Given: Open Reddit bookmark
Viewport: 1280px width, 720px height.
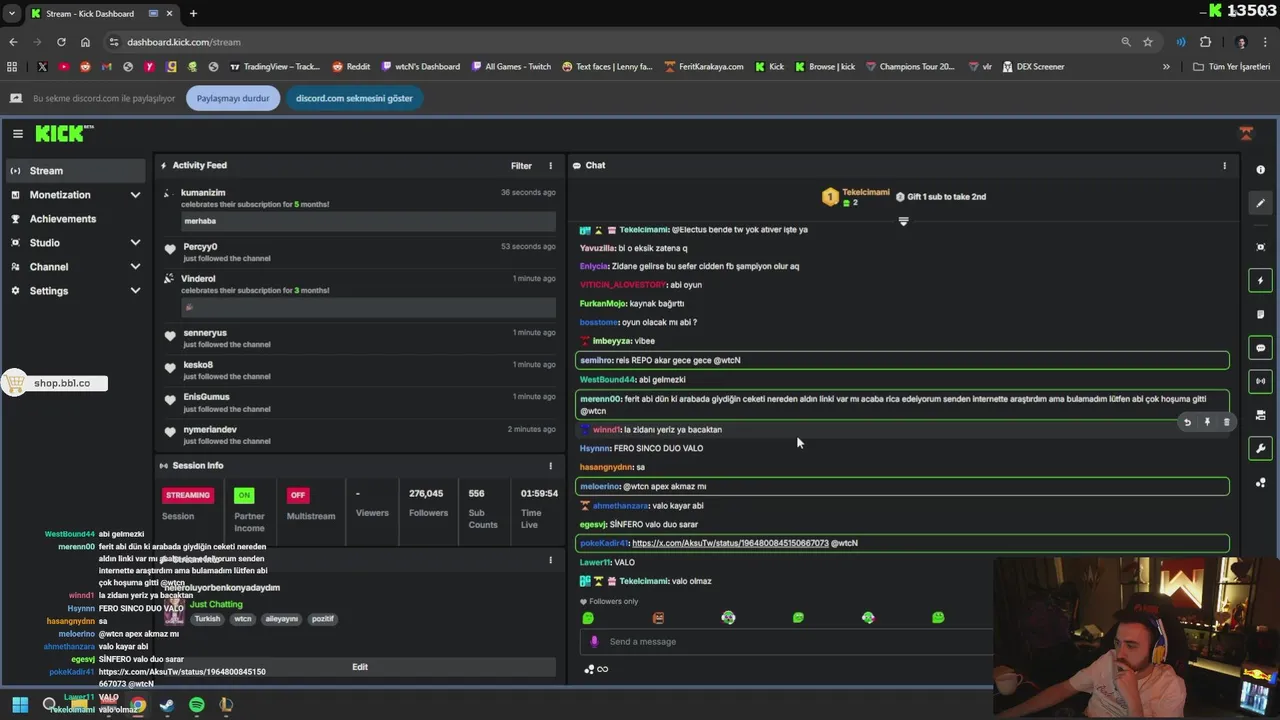Looking at the screenshot, I should pyautogui.click(x=351, y=67).
